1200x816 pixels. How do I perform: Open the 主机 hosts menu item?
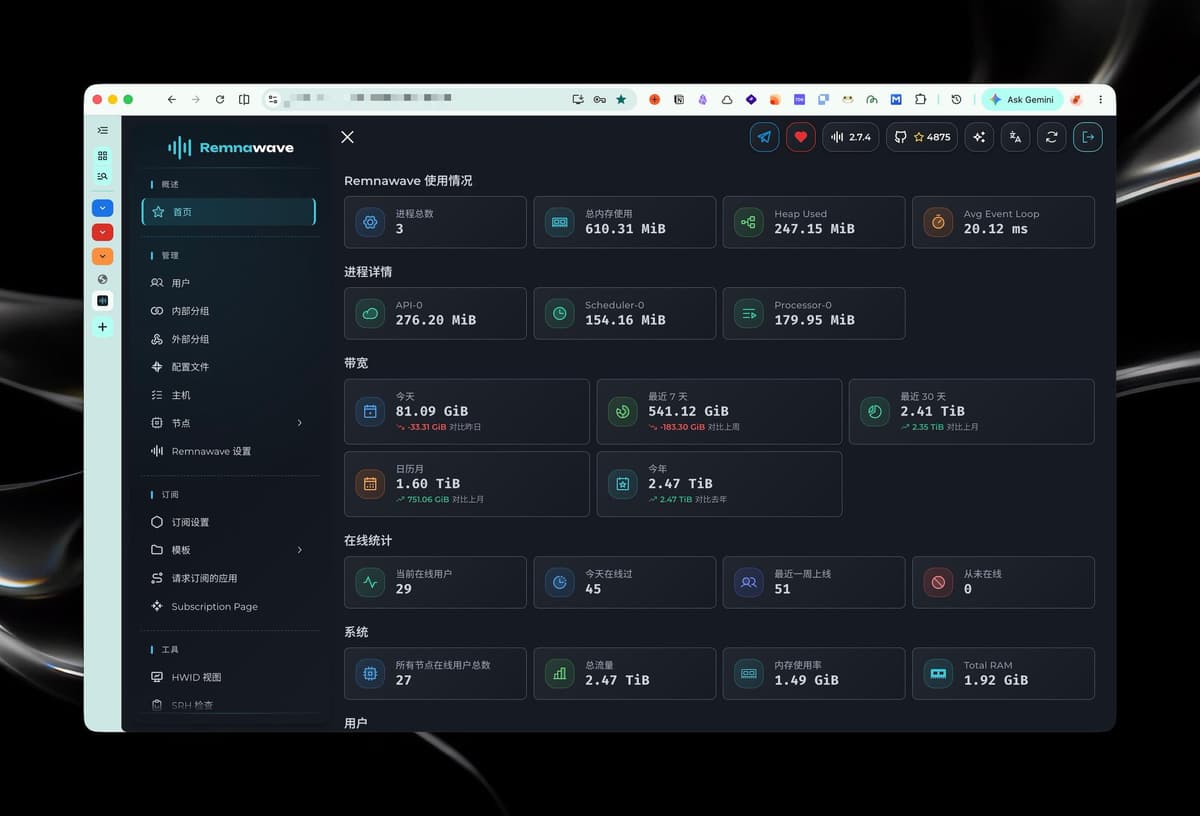(x=229, y=395)
